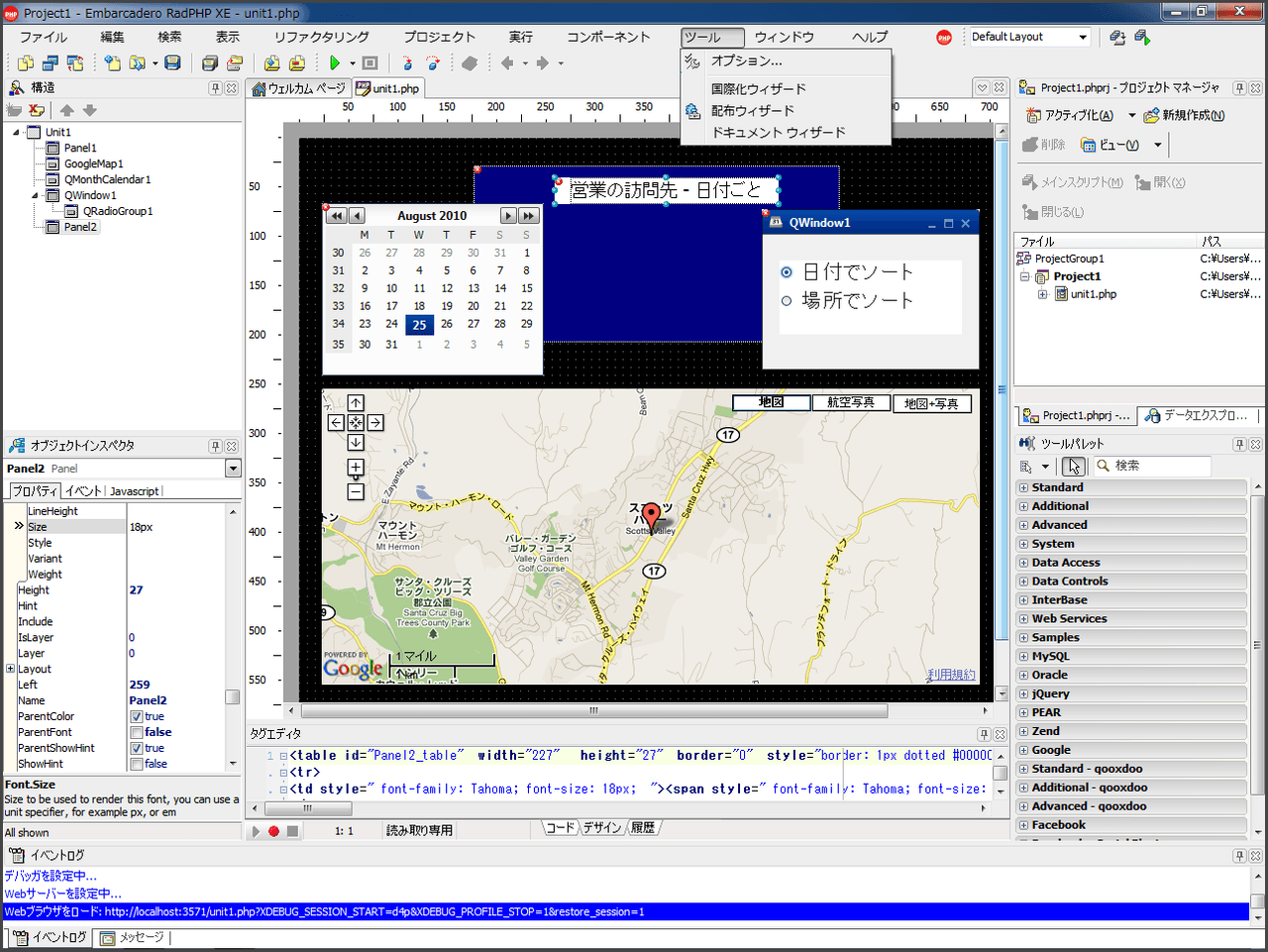Expand the Layout property in inspector
The height and width of the screenshot is (952, 1268).
(x=11, y=670)
